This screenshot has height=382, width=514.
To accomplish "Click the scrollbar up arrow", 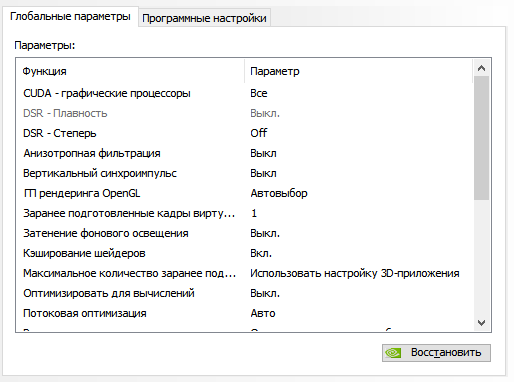I will pyautogui.click(x=481, y=68).
